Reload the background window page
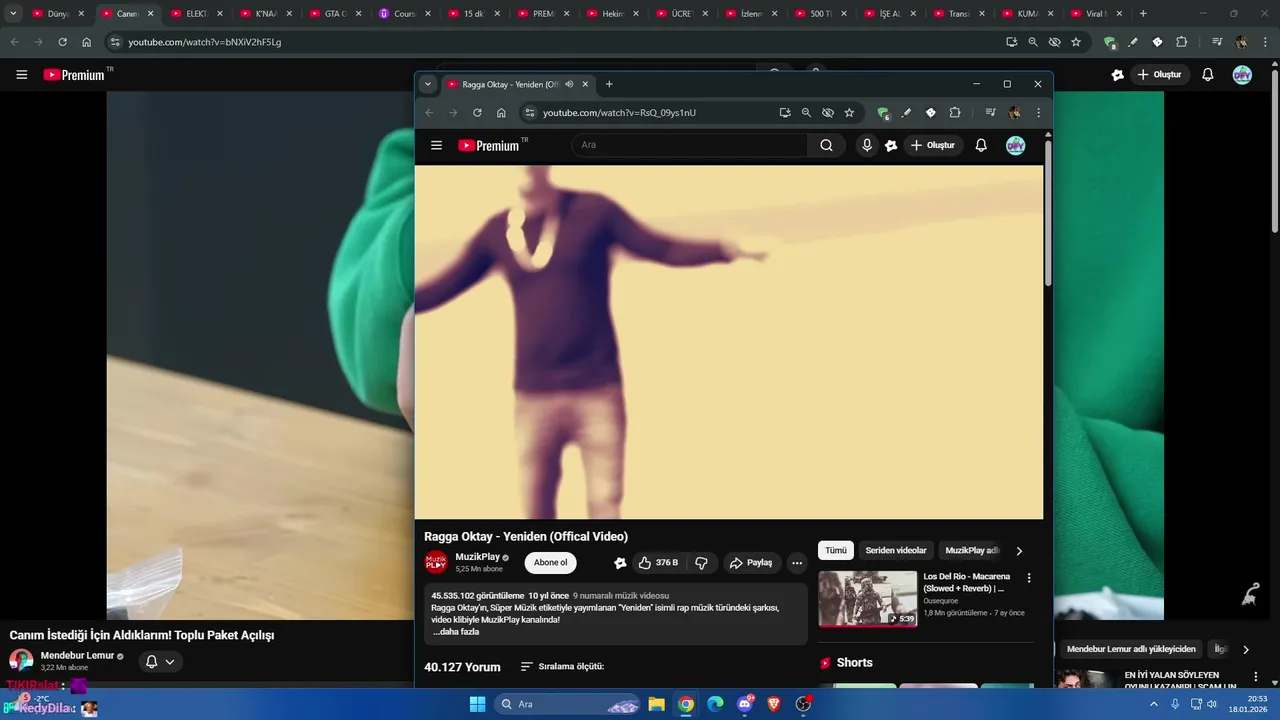 point(62,42)
